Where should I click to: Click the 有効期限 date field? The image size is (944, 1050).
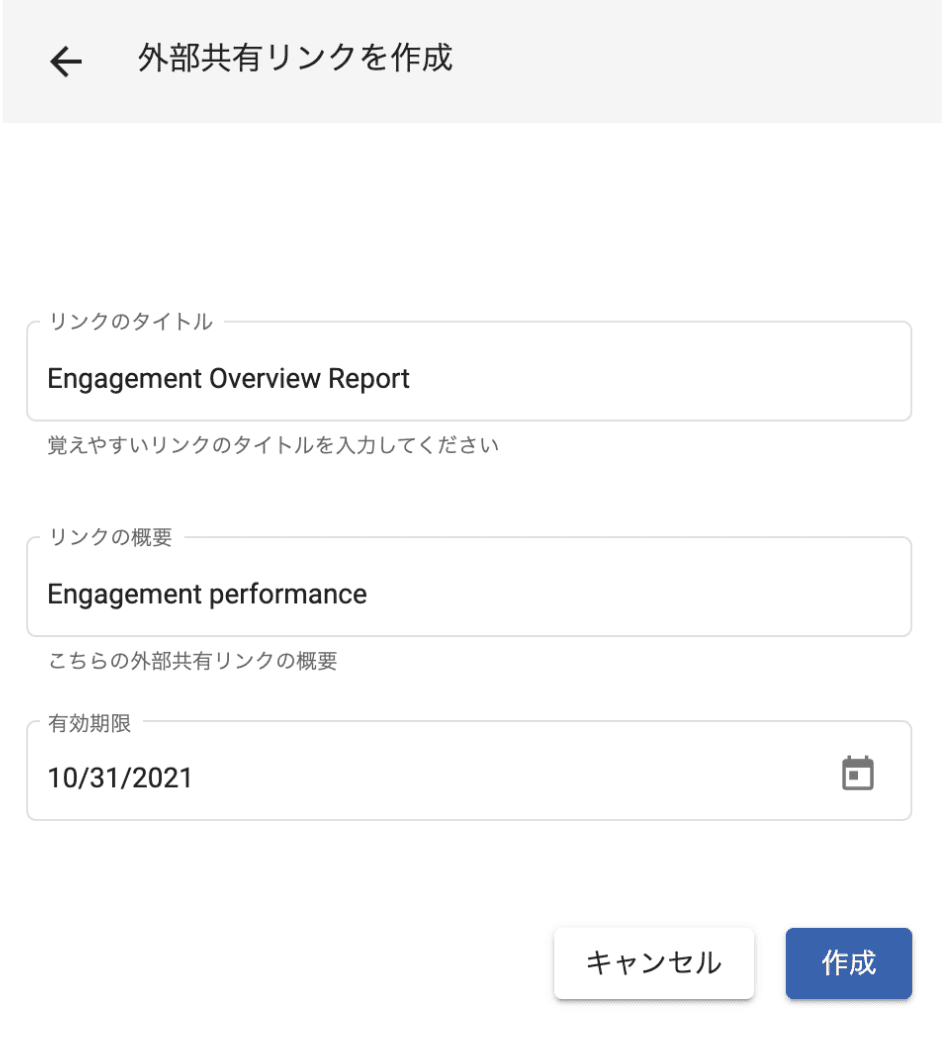point(430,777)
